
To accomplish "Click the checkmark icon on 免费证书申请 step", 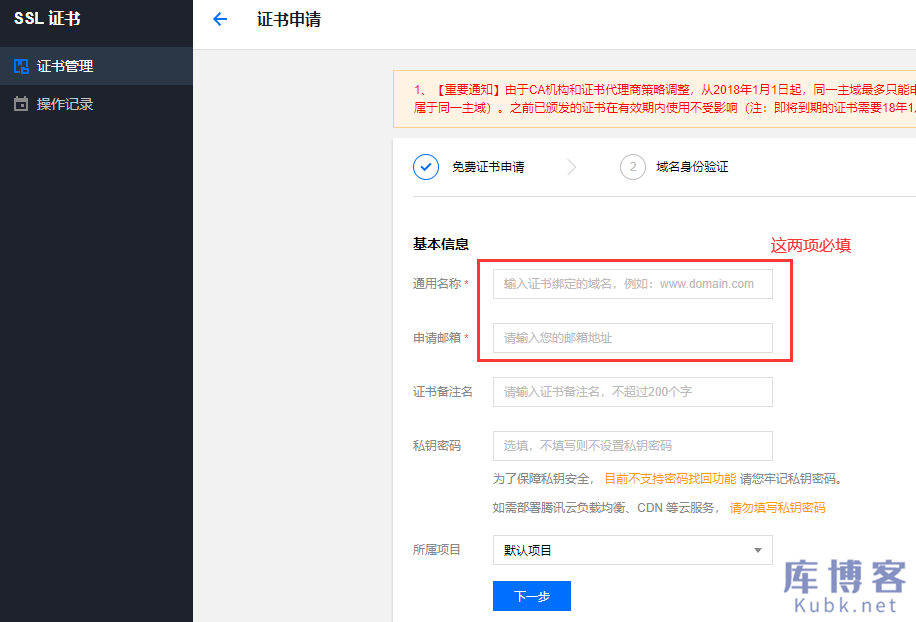I will click(425, 167).
